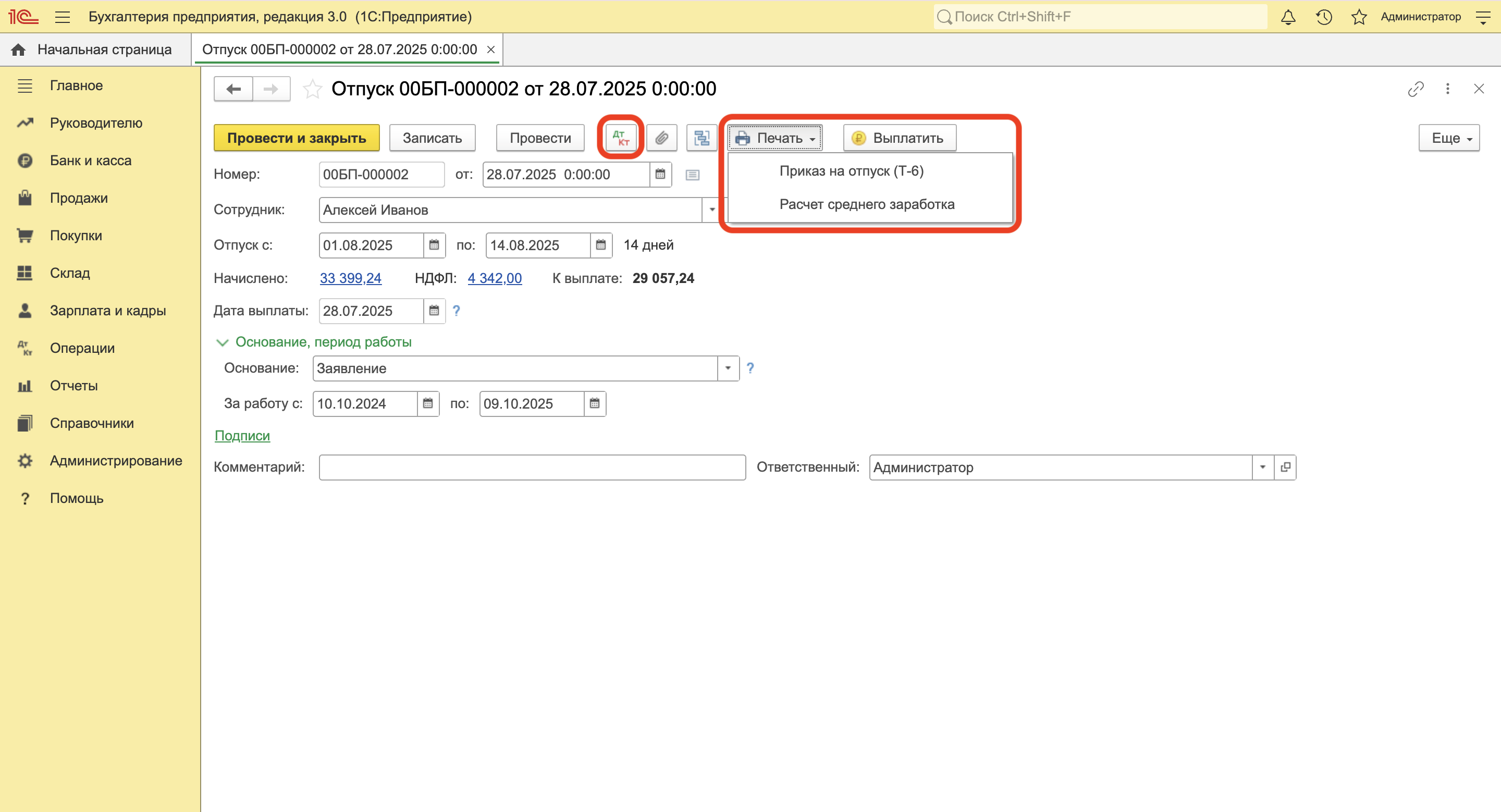This screenshot has width=1501, height=812.
Task: Open the Начислено amount 33 399,24 link
Action: [x=351, y=278]
